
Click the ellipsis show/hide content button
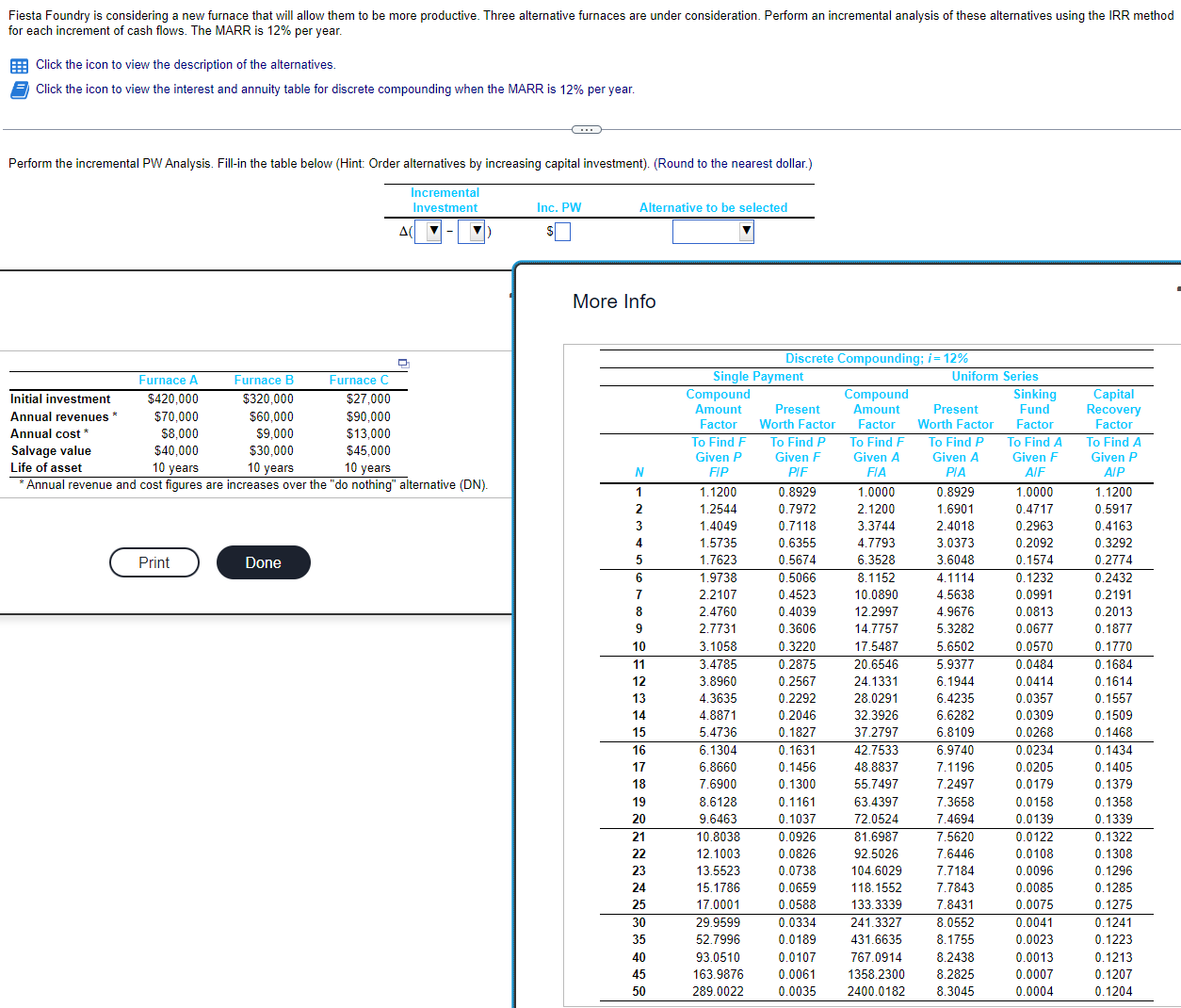click(586, 130)
